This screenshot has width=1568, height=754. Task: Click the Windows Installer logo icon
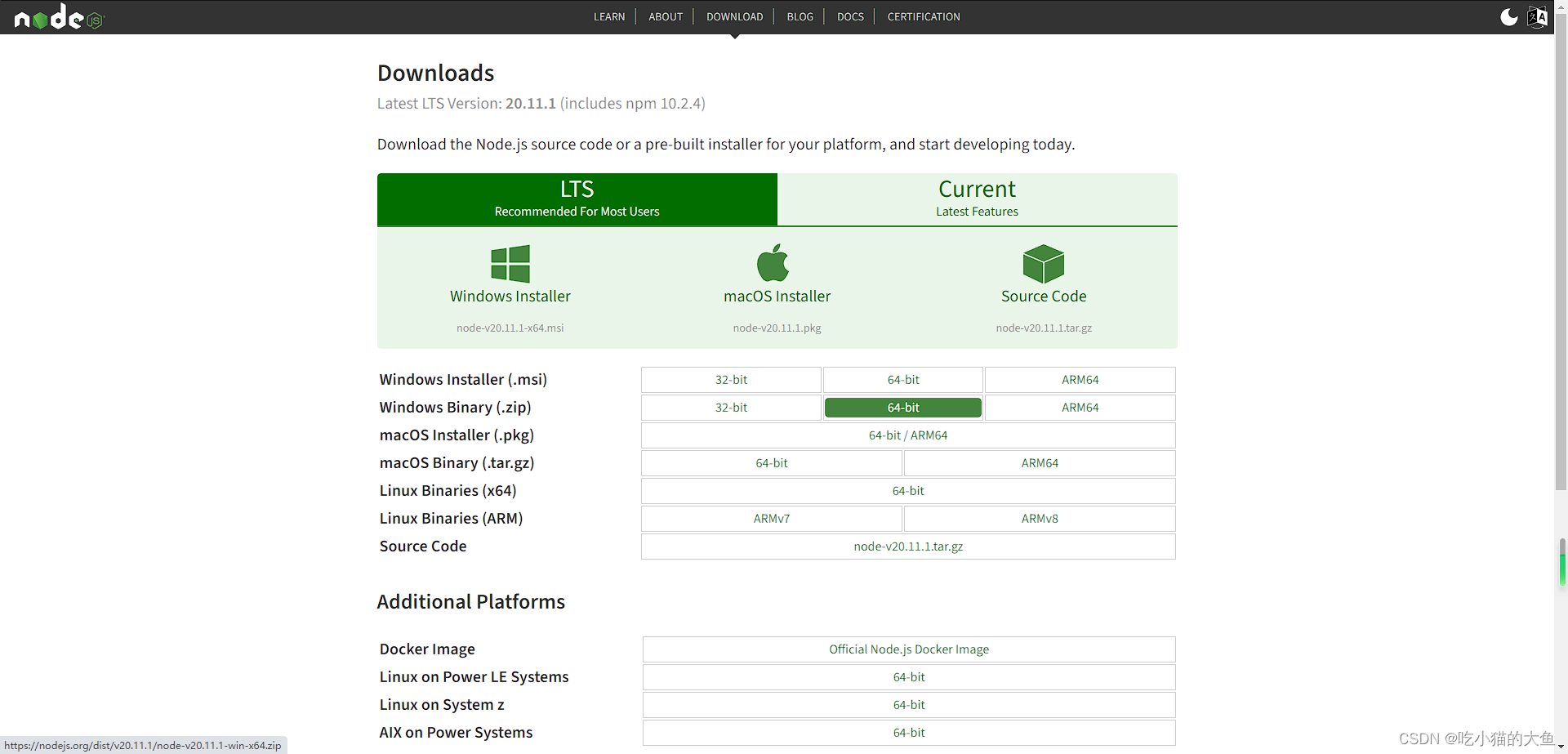510,264
